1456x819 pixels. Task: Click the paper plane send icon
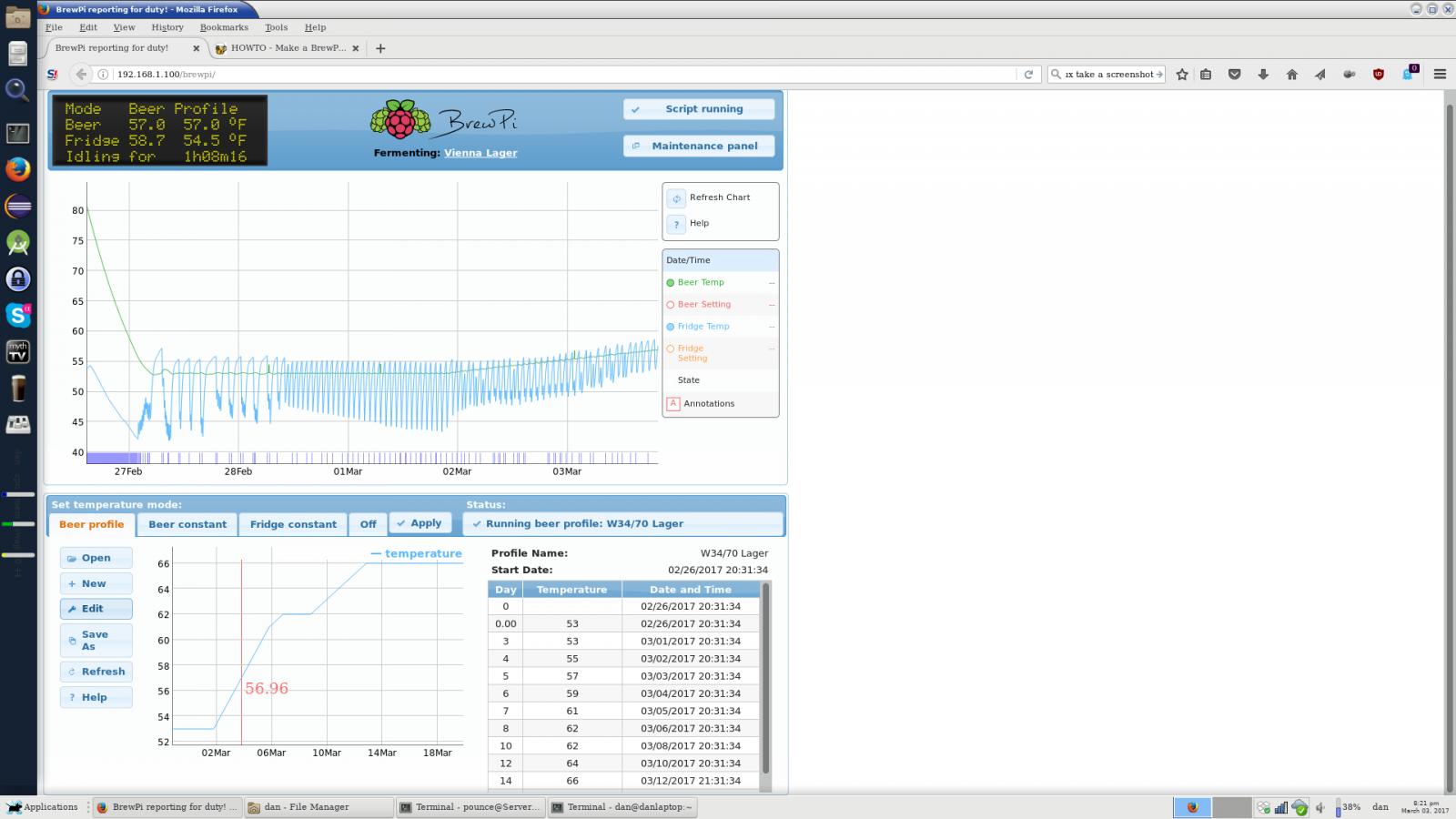1319,75
